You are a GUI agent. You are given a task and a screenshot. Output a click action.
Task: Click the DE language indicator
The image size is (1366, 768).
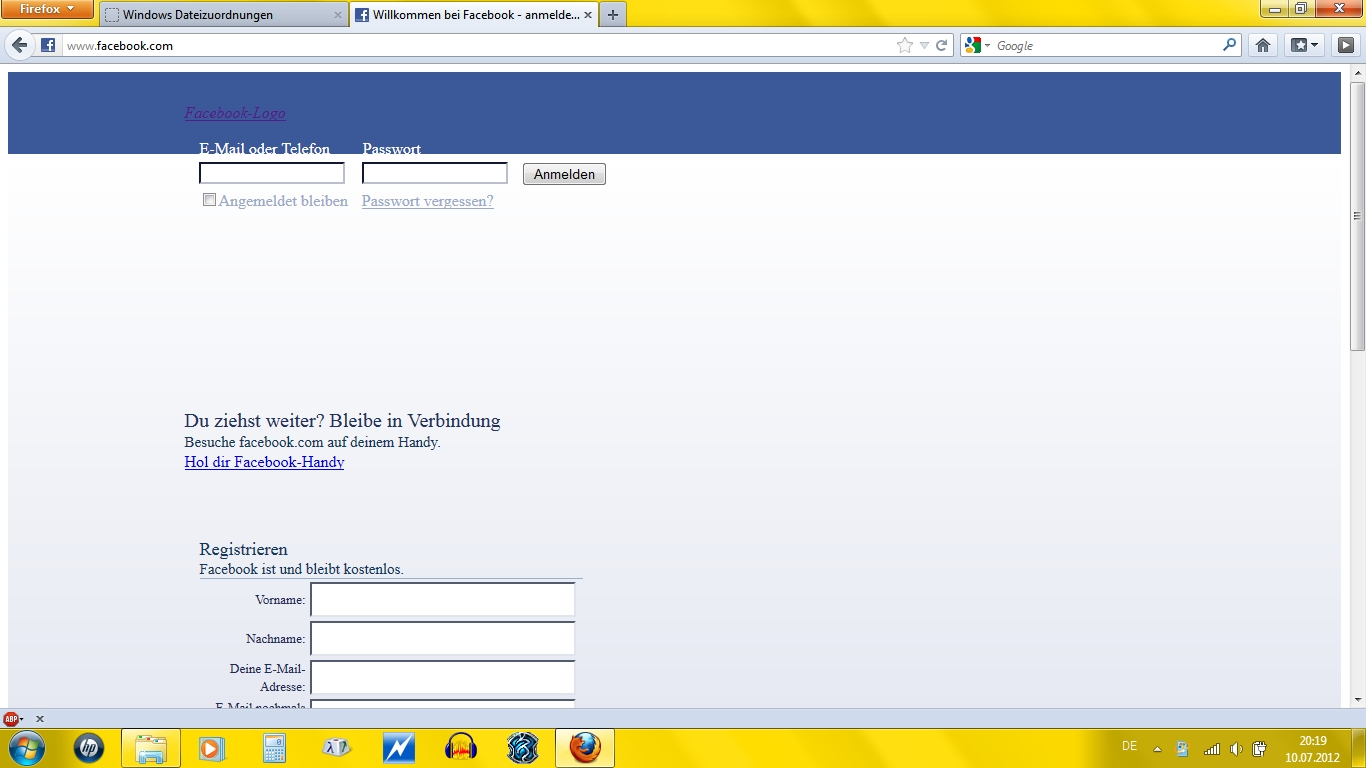tap(1130, 746)
